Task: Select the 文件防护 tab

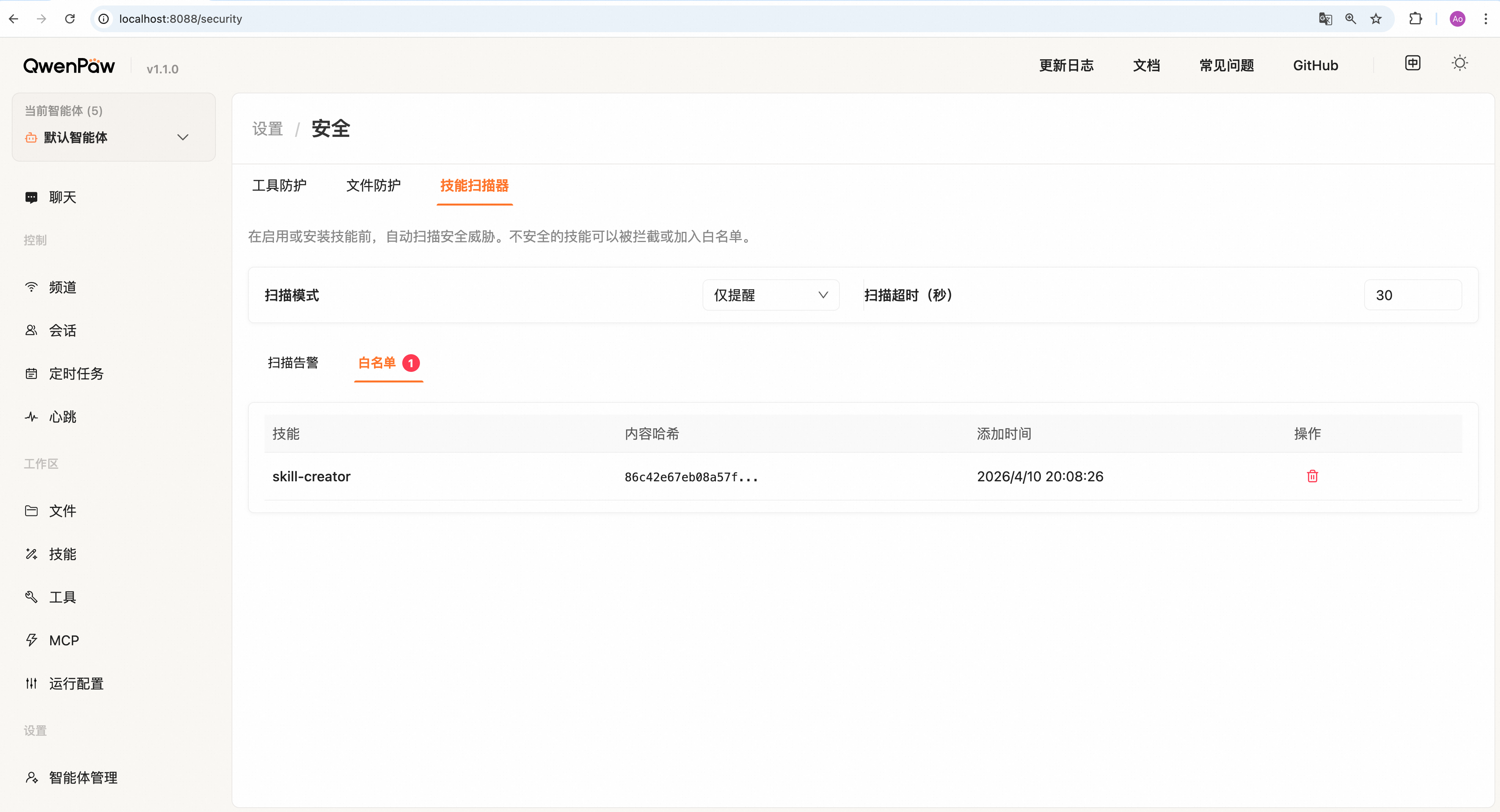Action: pyautogui.click(x=373, y=186)
